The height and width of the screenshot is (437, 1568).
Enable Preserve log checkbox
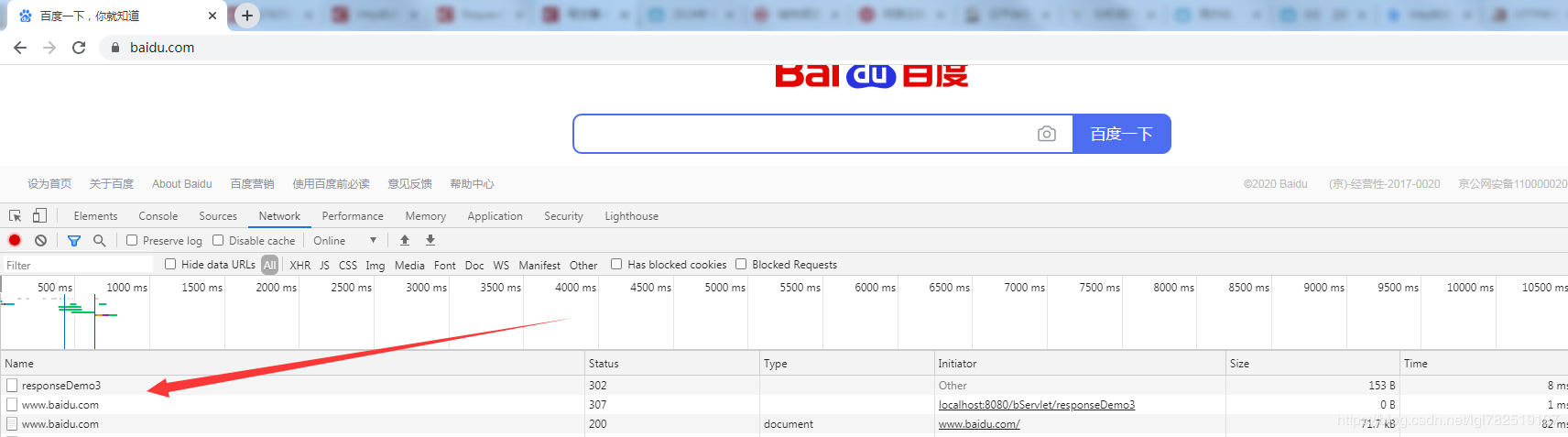click(132, 240)
